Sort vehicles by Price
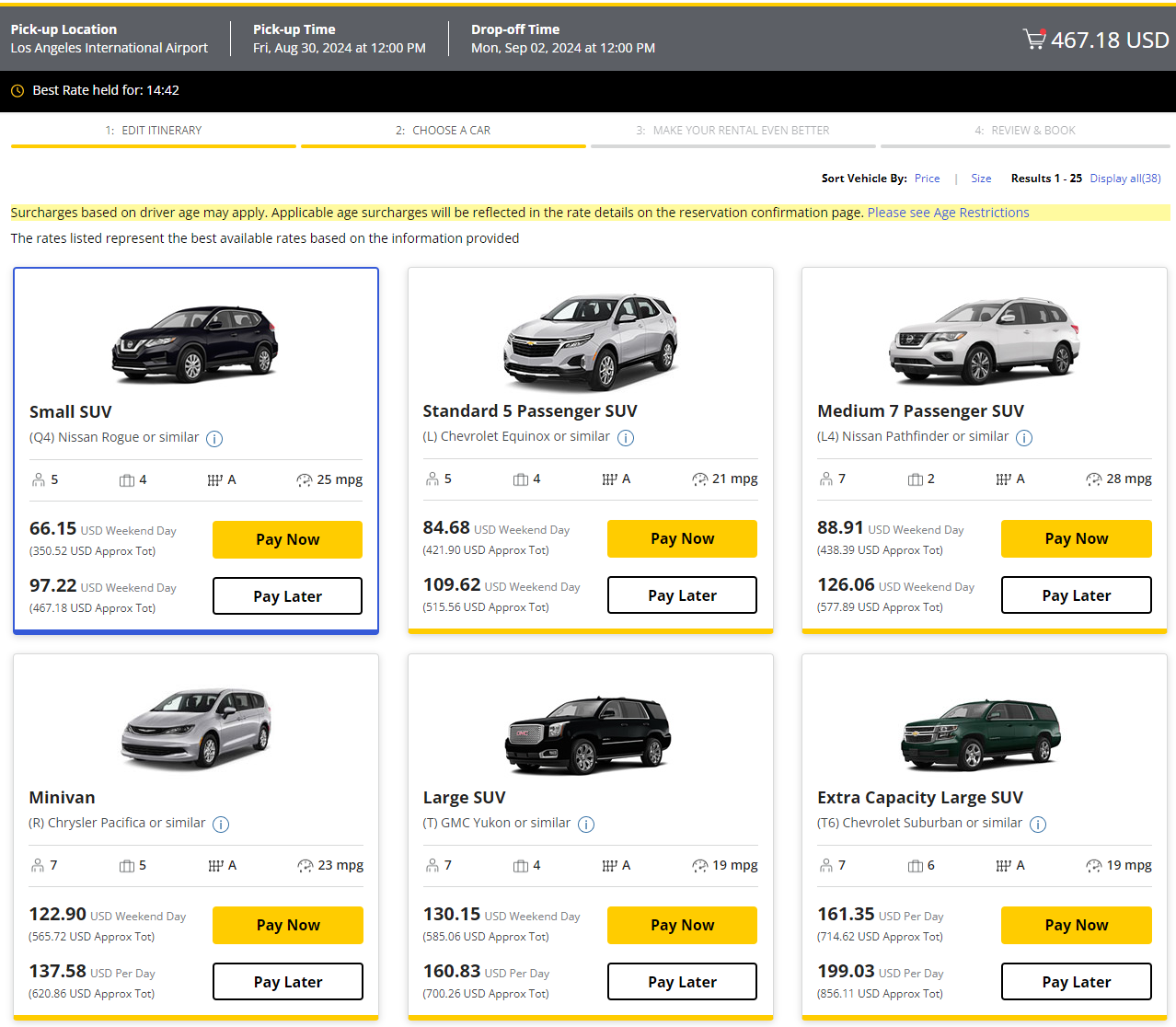 [x=928, y=179]
